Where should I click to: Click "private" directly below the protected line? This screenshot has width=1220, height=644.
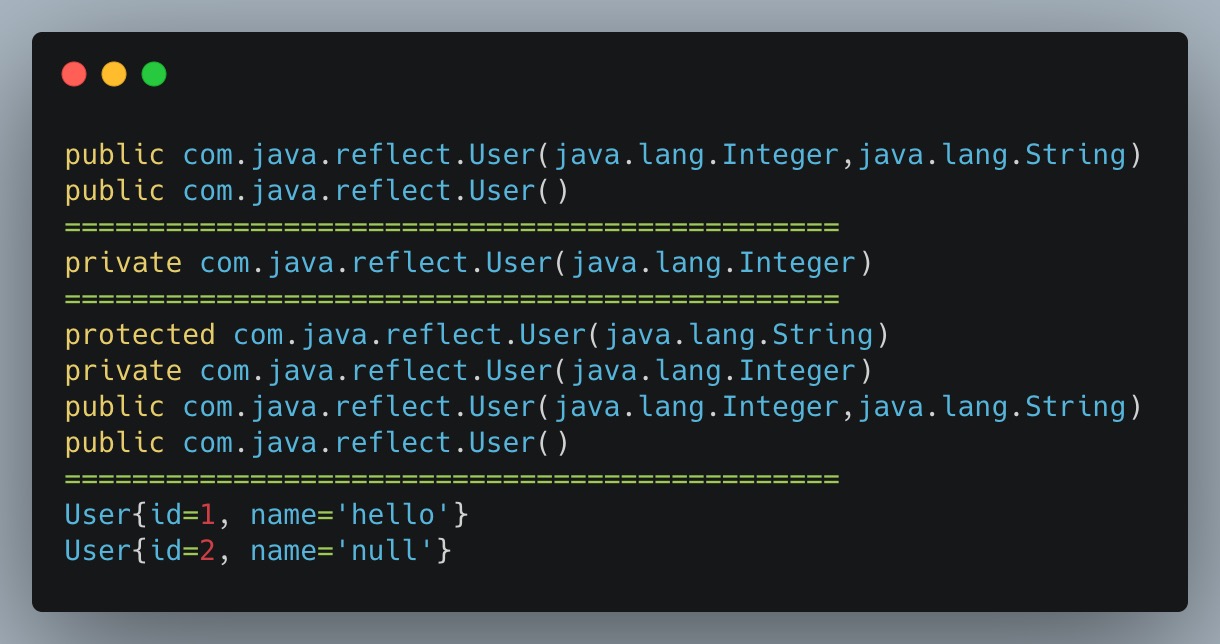click(123, 371)
